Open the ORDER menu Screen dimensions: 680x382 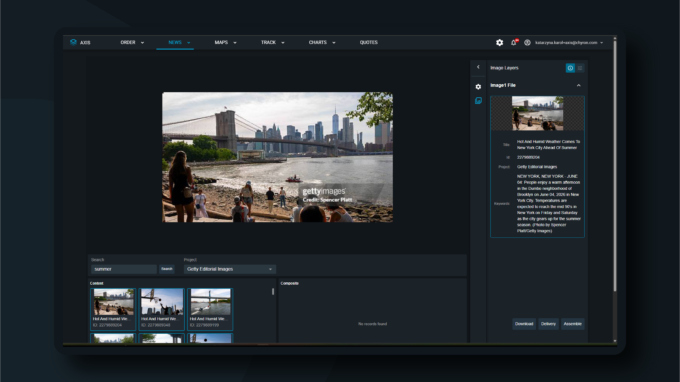[128, 42]
